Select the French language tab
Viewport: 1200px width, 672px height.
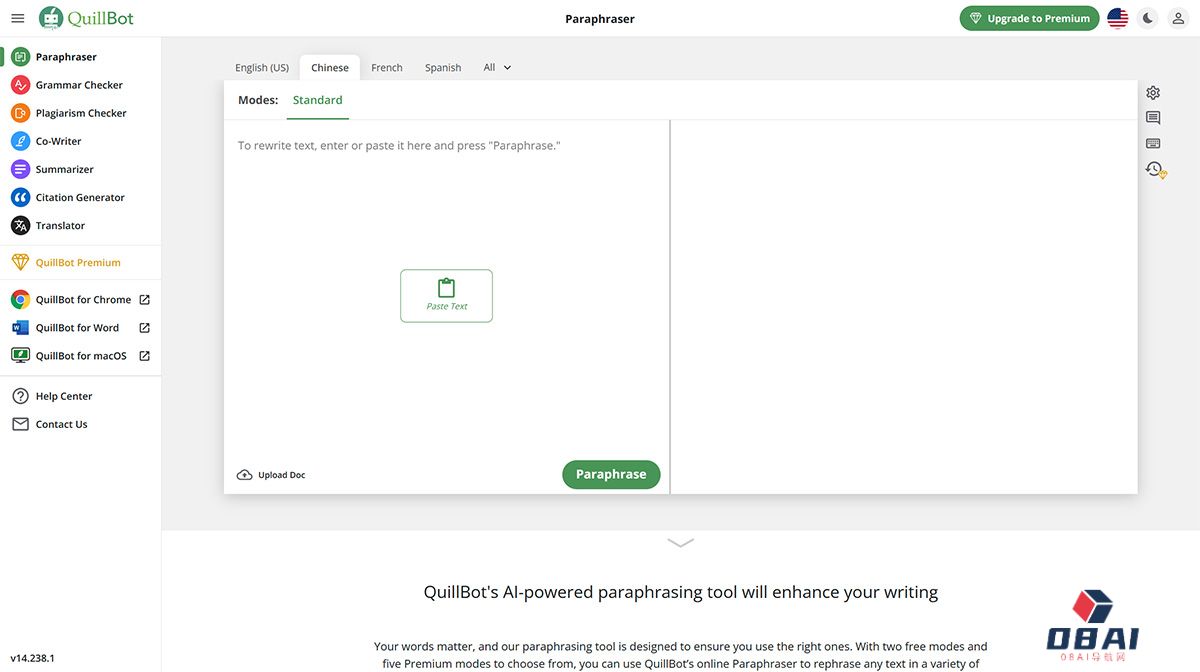(x=387, y=67)
